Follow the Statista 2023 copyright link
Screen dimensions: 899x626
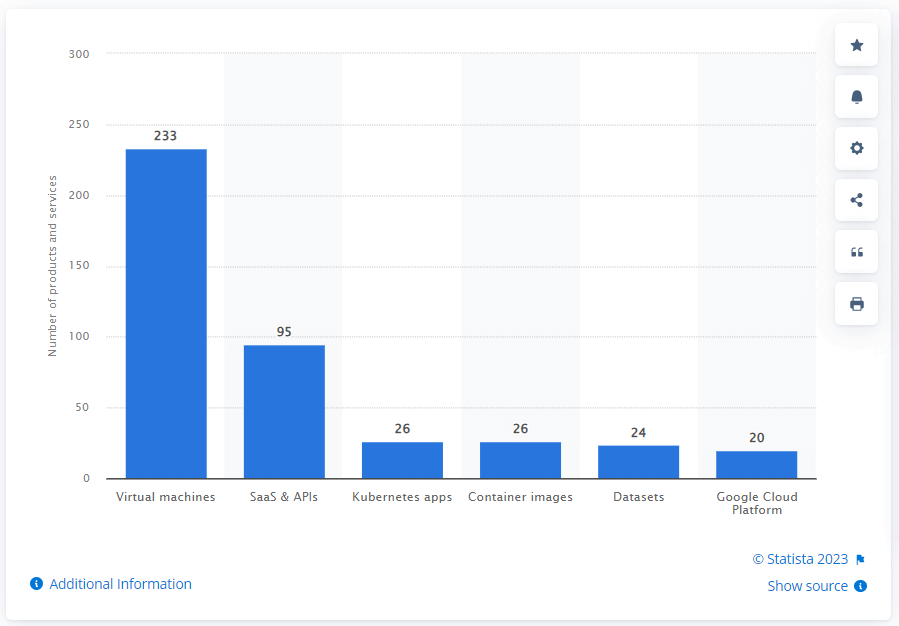pyautogui.click(x=798, y=559)
